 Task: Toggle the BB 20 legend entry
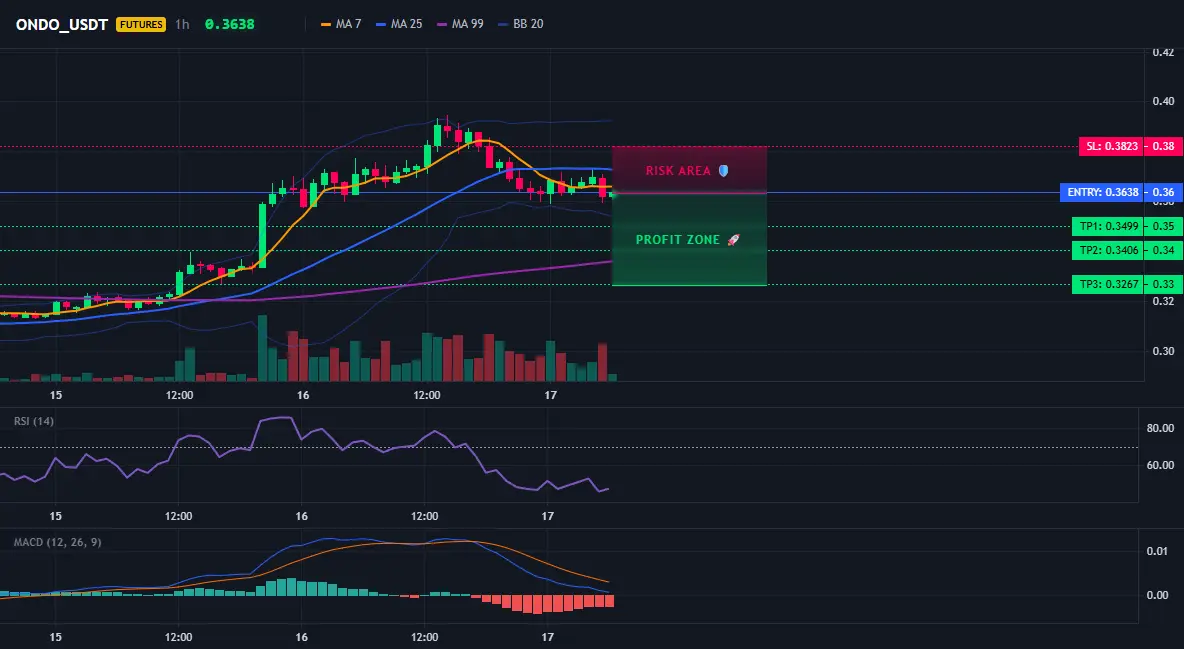coord(521,24)
